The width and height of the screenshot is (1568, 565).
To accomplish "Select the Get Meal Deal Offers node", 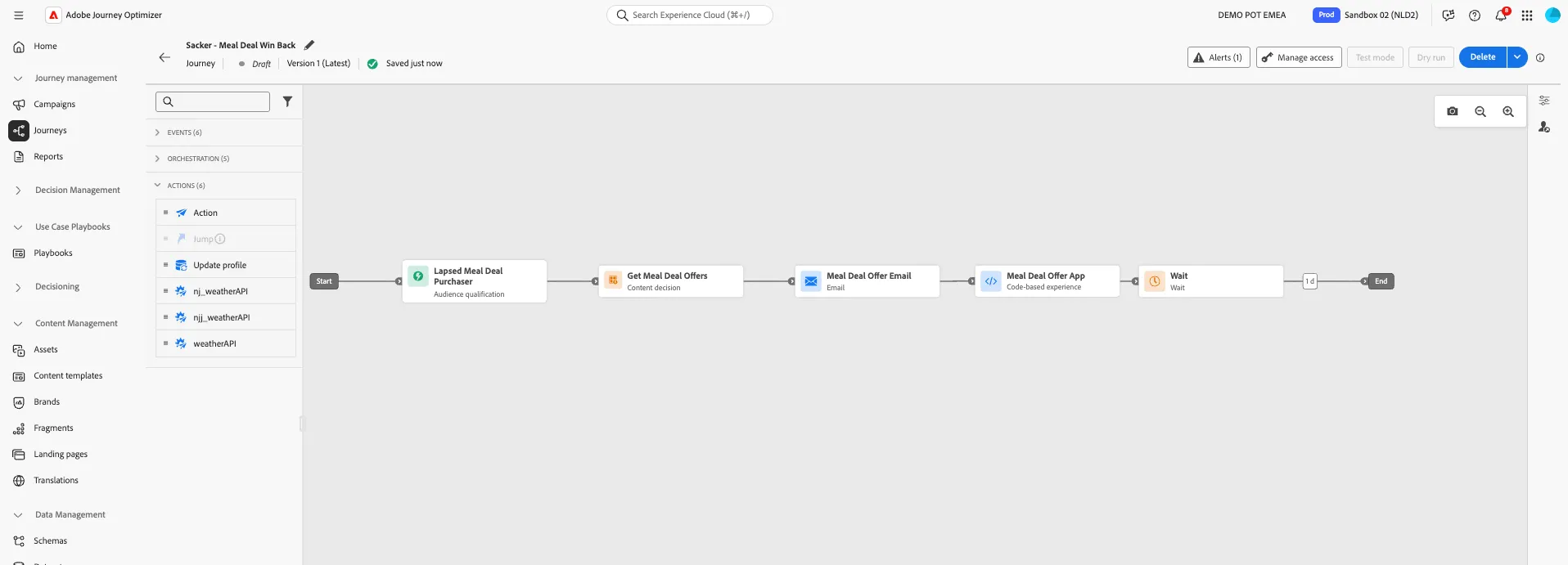I will coord(671,281).
